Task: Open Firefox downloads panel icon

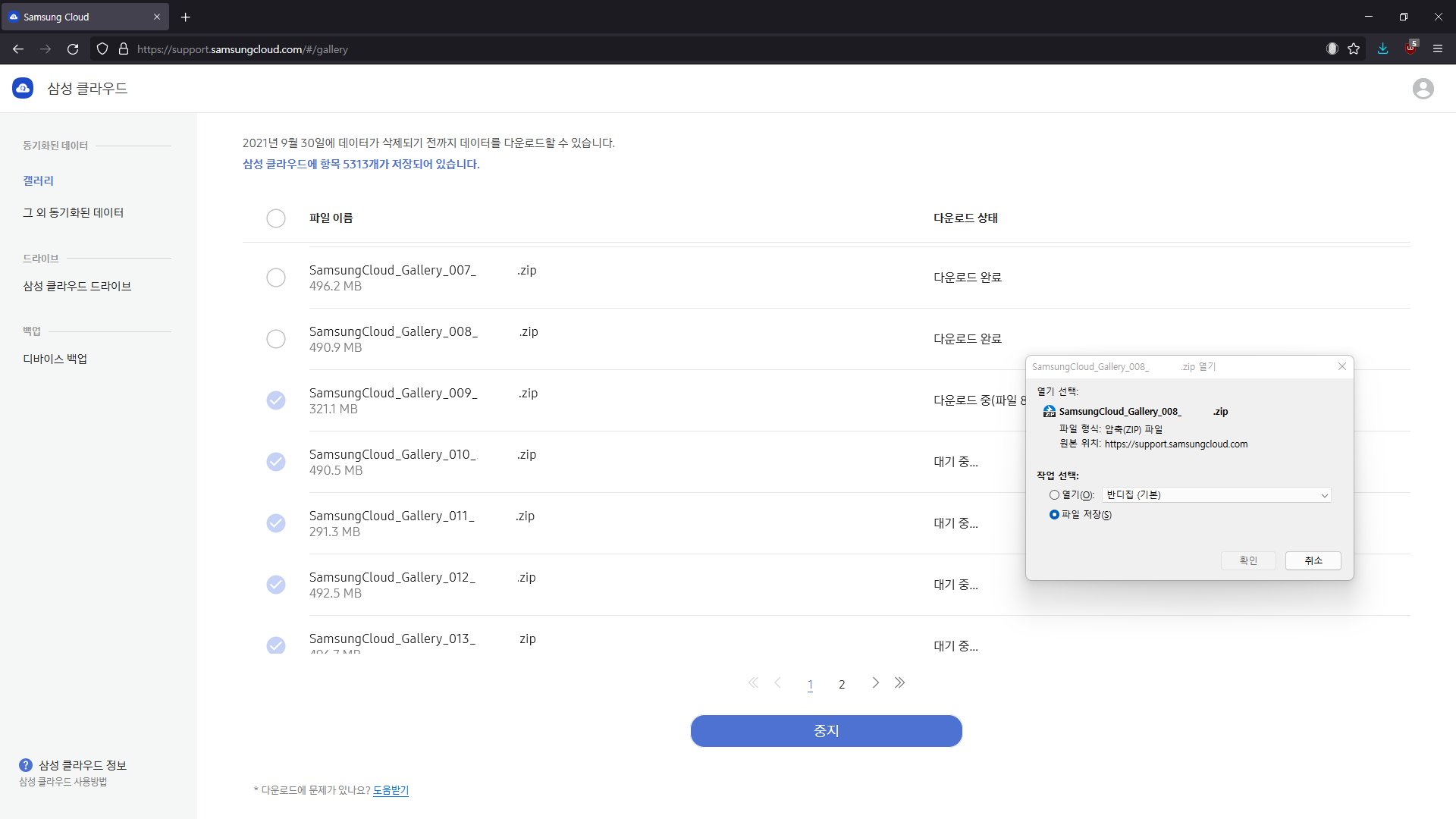Action: [1382, 49]
